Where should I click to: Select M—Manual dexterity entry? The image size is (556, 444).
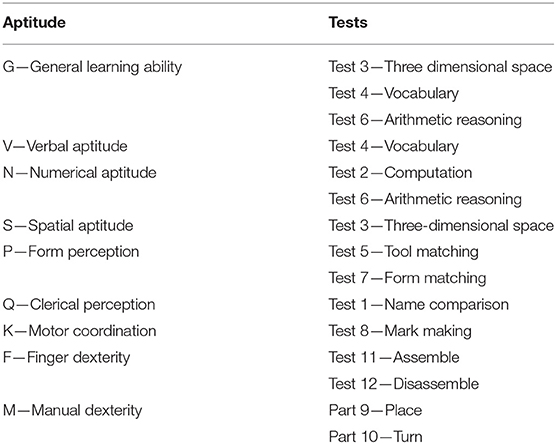pyautogui.click(x=72, y=411)
